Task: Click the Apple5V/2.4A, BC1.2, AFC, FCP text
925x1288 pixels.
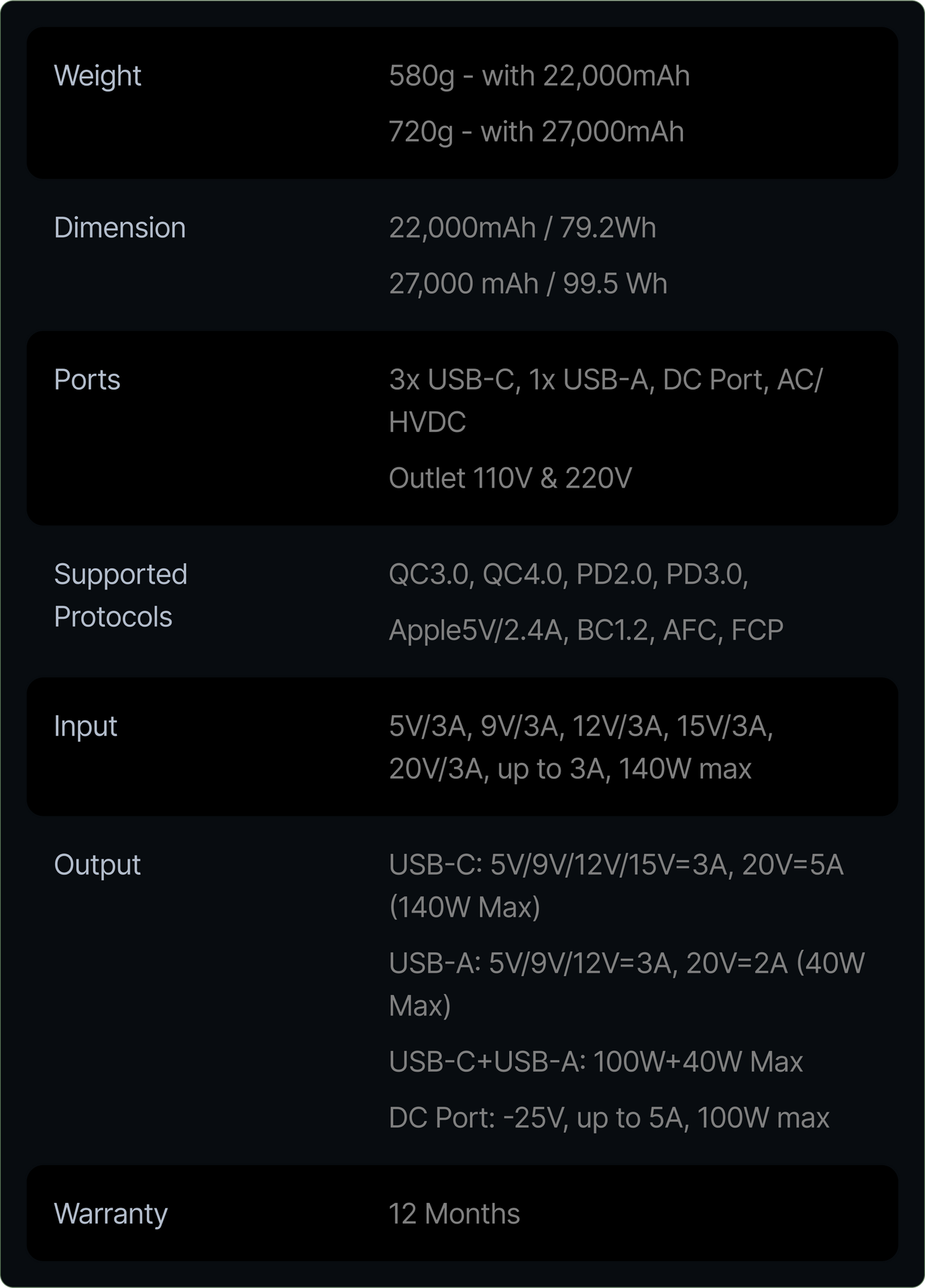Action: coord(586,630)
